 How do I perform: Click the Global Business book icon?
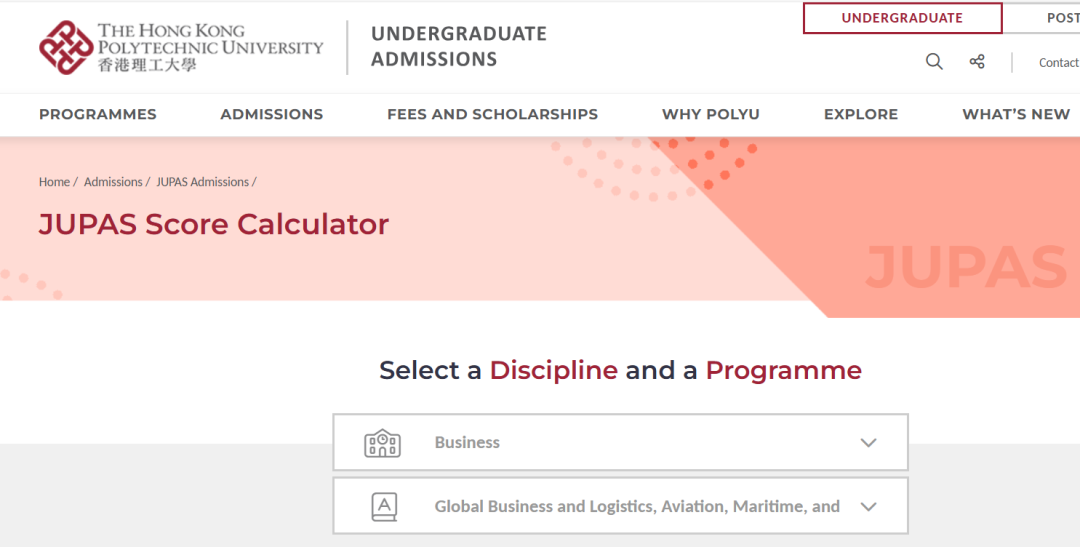384,506
